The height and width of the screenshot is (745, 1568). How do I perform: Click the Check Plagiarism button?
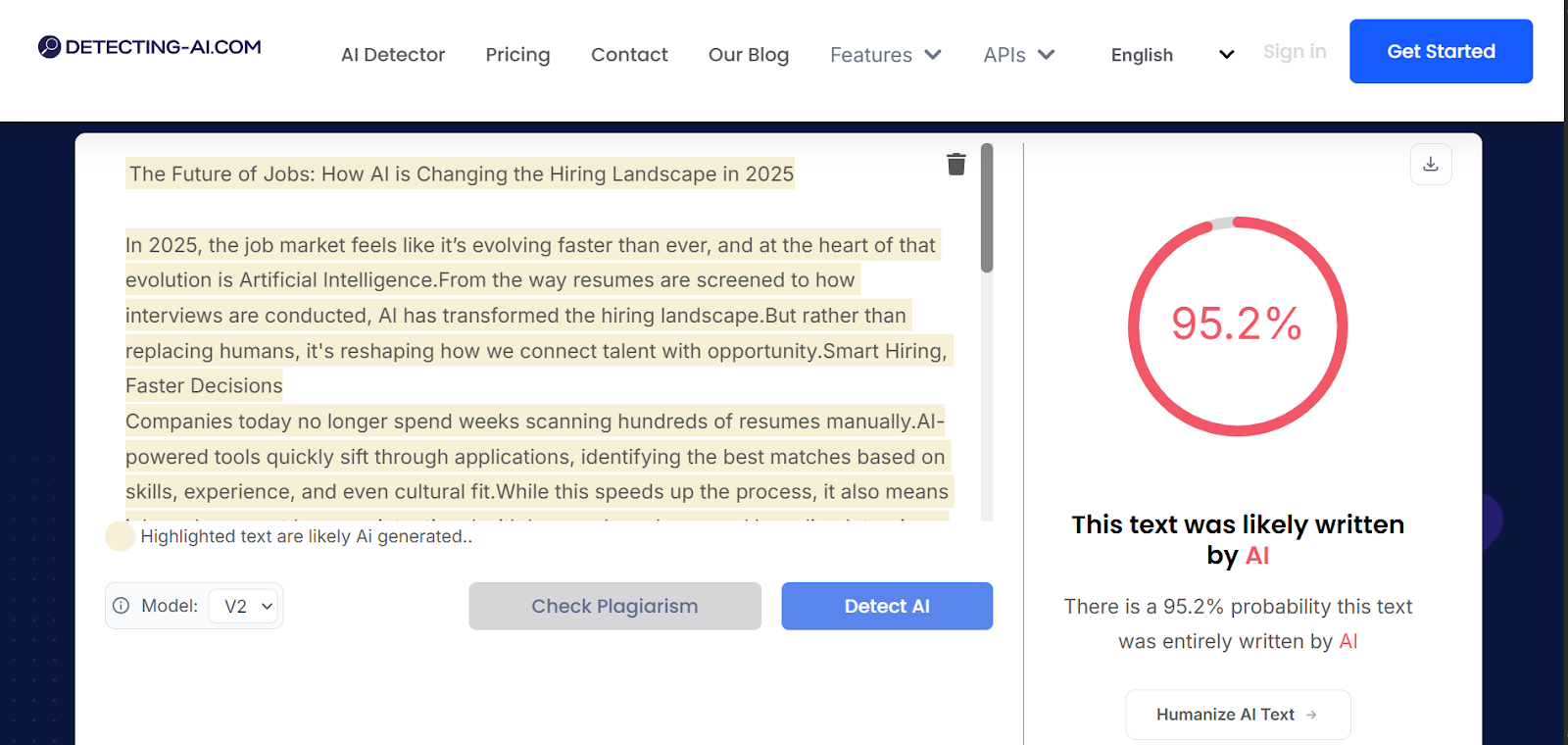click(x=614, y=606)
